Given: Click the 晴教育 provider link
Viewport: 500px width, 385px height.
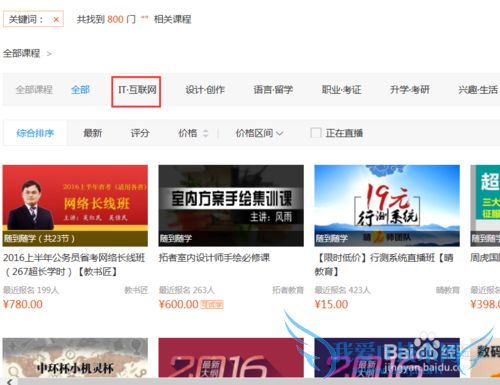Looking at the screenshot, I should click(x=448, y=290).
